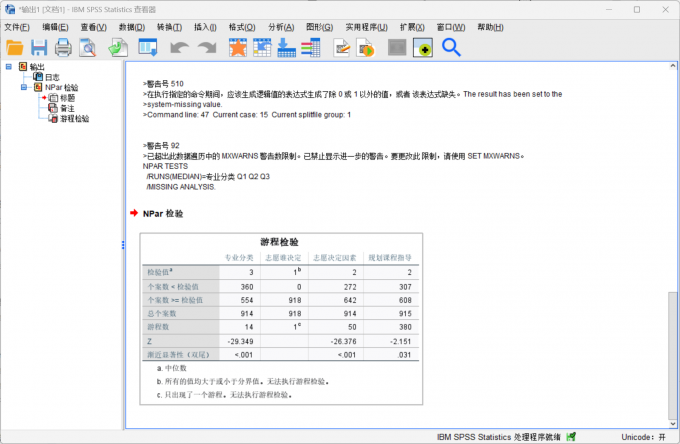The image size is (680, 444).
Task: Recall recent dialogs from the toolbar
Action: pyautogui.click(x=148, y=48)
